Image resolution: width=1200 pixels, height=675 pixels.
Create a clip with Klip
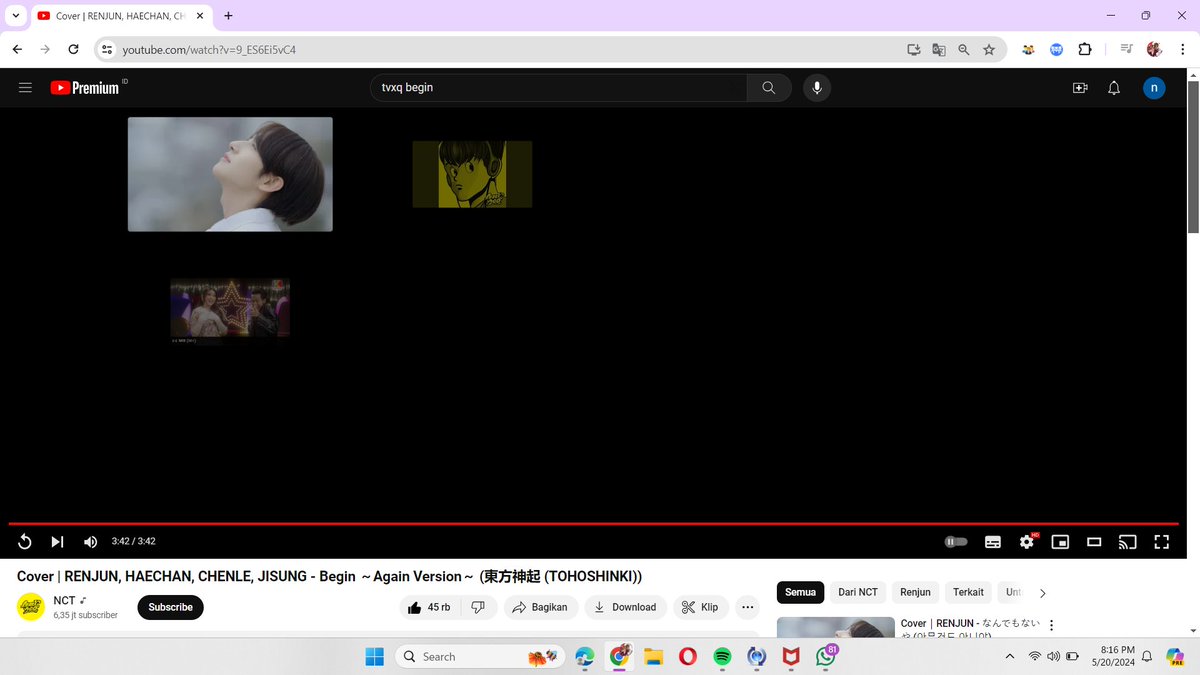tap(701, 607)
